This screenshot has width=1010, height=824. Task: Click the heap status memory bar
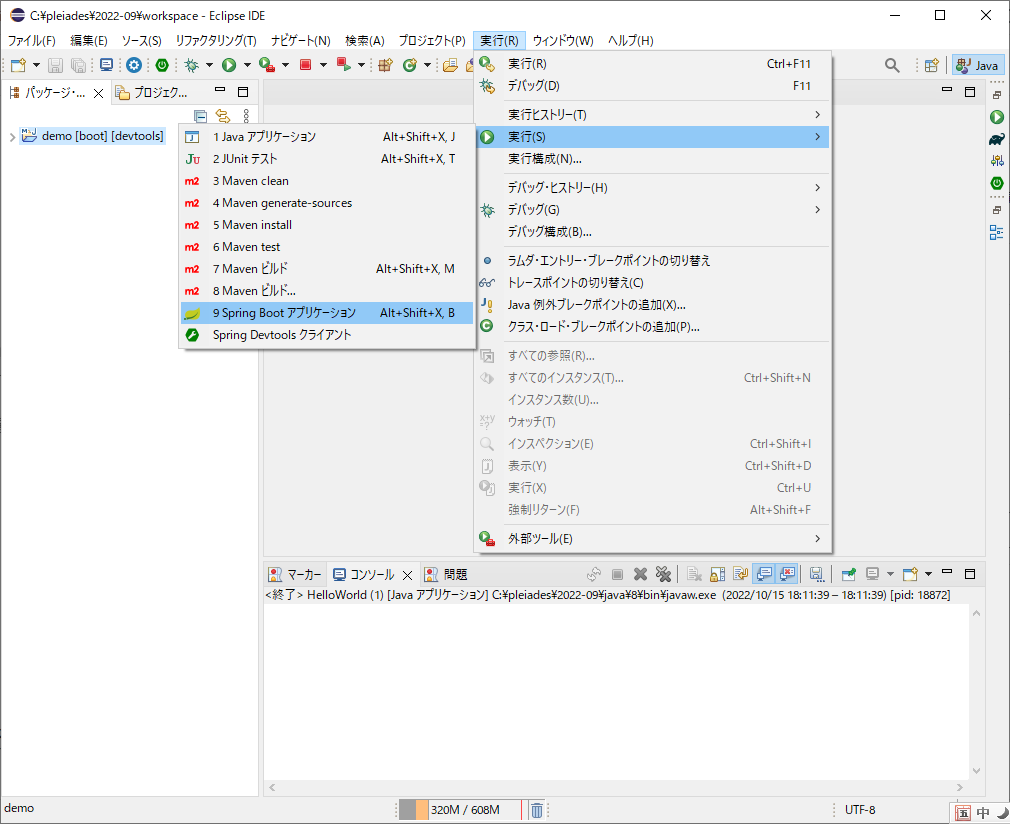[x=459, y=810]
